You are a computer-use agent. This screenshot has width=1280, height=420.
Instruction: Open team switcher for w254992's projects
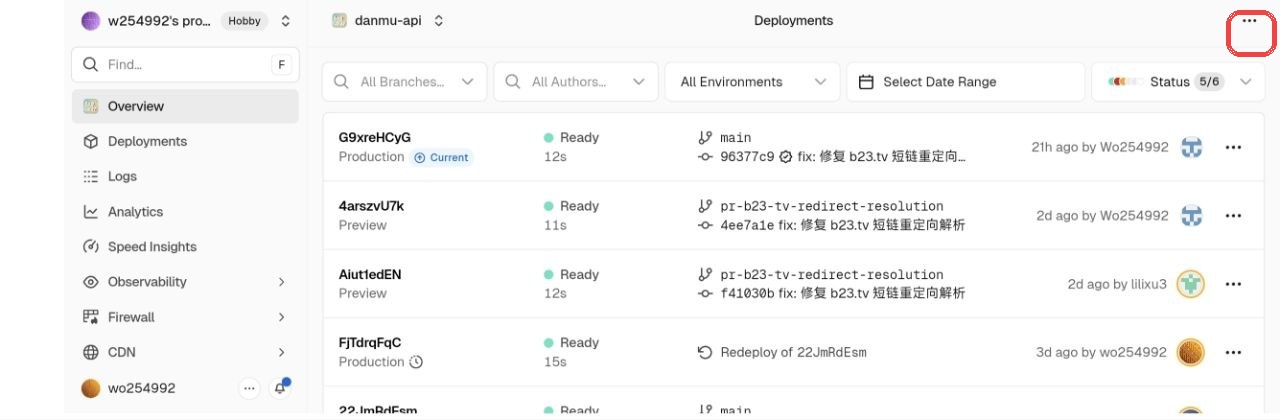point(286,21)
